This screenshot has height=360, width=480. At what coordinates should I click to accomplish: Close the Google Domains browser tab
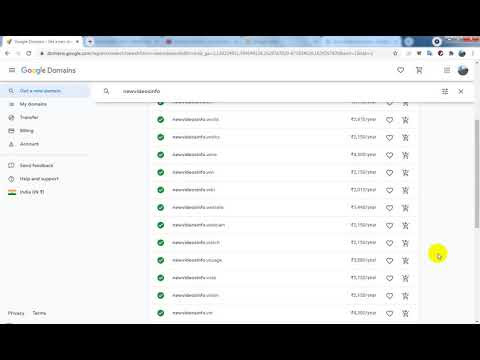tap(77, 42)
